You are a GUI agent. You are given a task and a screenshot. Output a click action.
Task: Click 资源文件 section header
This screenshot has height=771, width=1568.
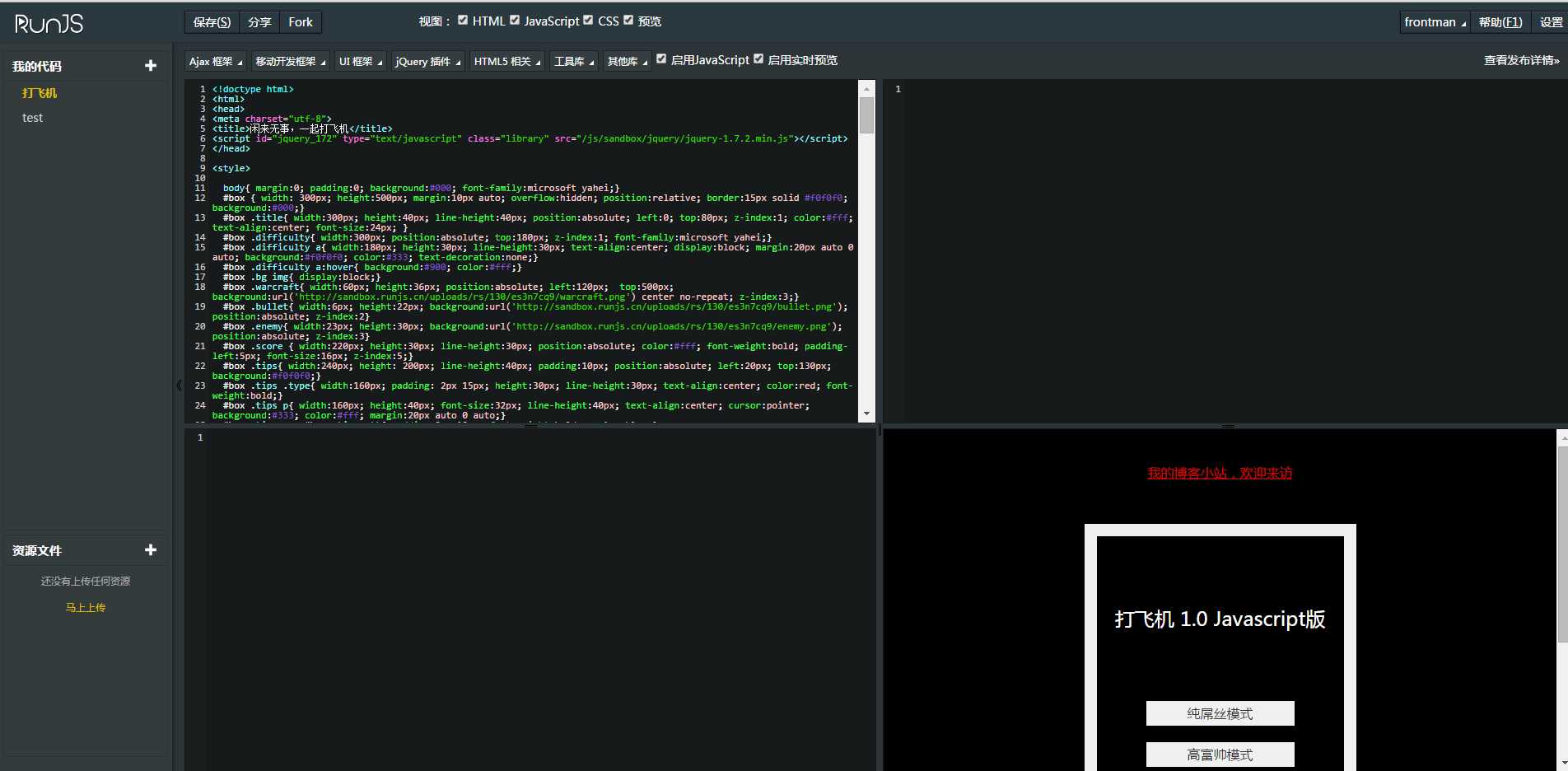click(37, 550)
